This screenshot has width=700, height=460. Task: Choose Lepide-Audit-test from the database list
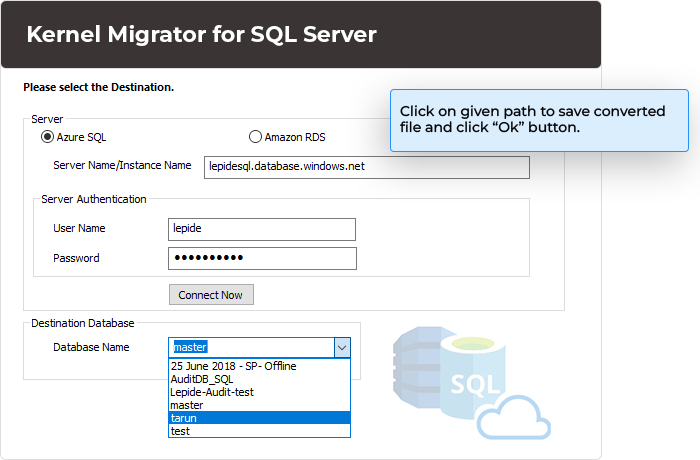click(259, 392)
